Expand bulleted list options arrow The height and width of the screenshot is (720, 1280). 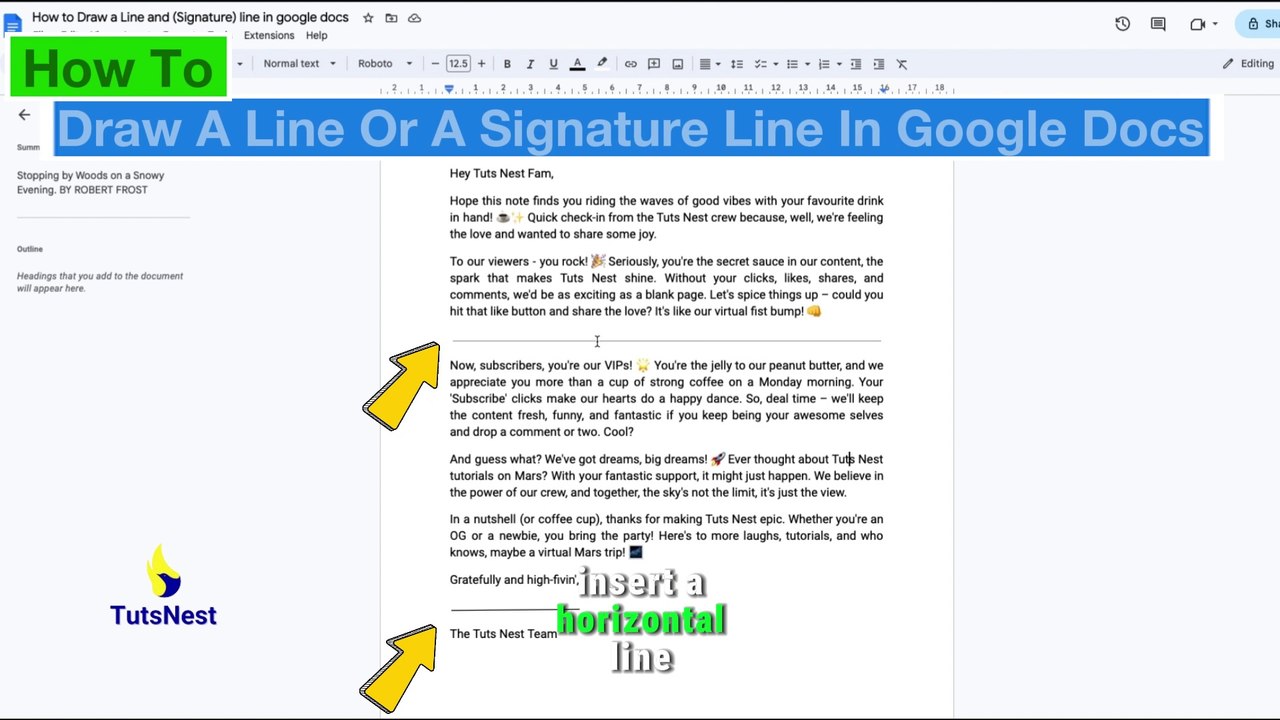click(807, 64)
